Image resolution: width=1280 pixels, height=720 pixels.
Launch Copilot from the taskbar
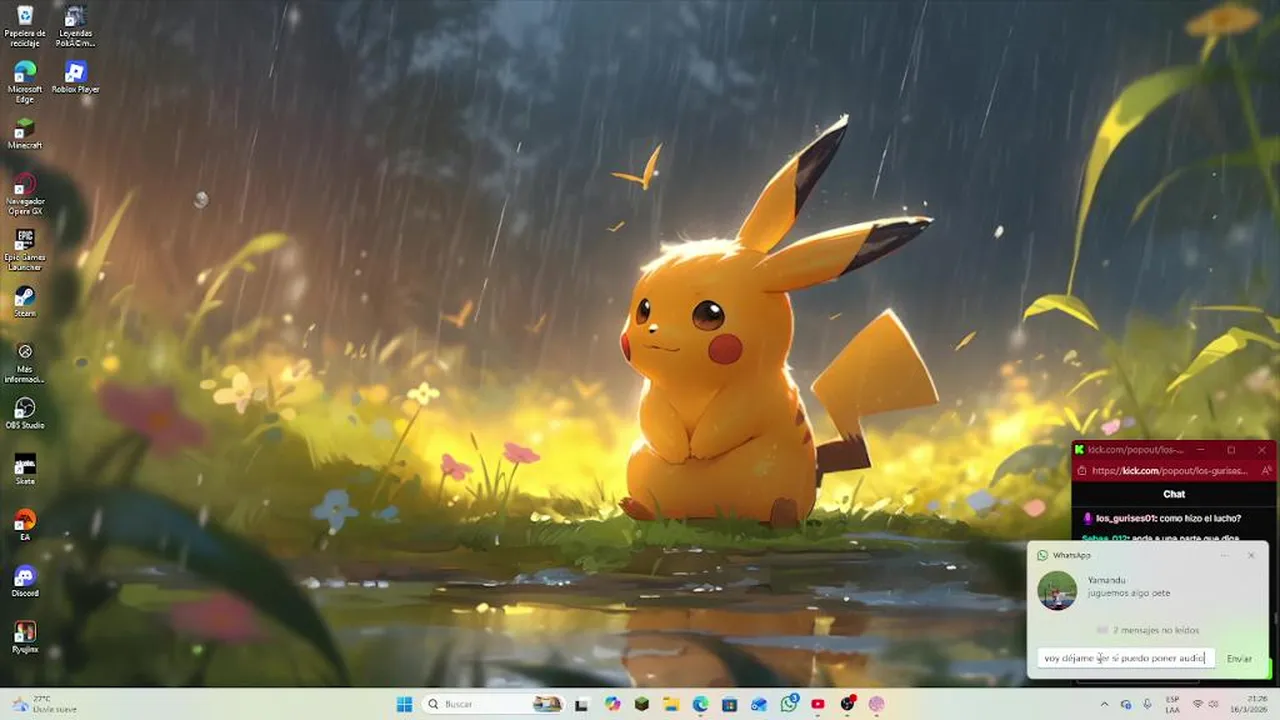click(612, 704)
